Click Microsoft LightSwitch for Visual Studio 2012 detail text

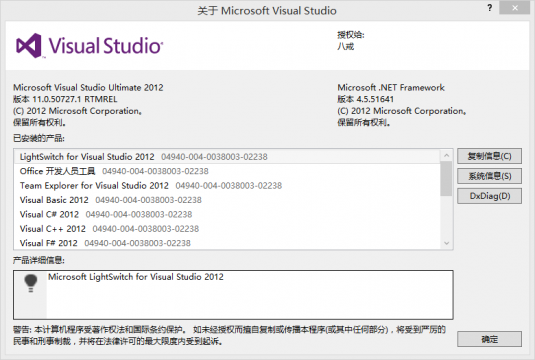tap(136, 277)
